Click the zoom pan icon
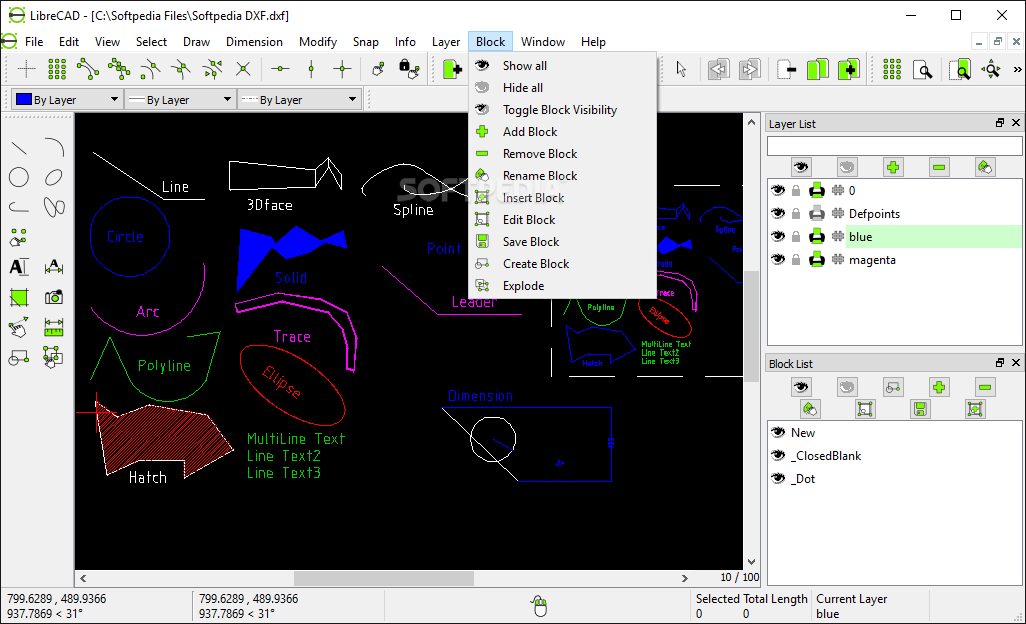1026x624 pixels. click(992, 69)
